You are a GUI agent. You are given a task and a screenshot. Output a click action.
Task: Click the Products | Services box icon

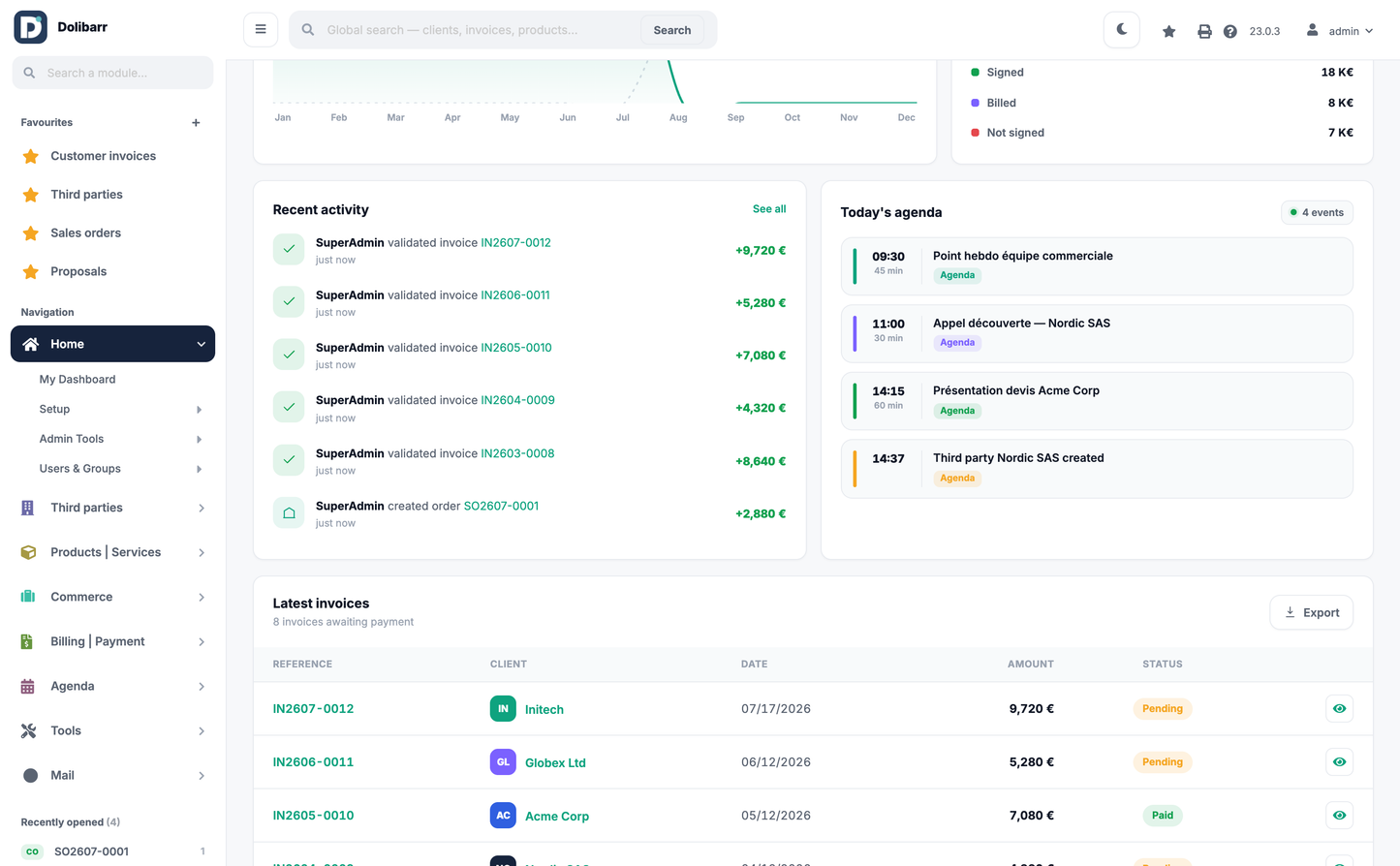(x=28, y=552)
